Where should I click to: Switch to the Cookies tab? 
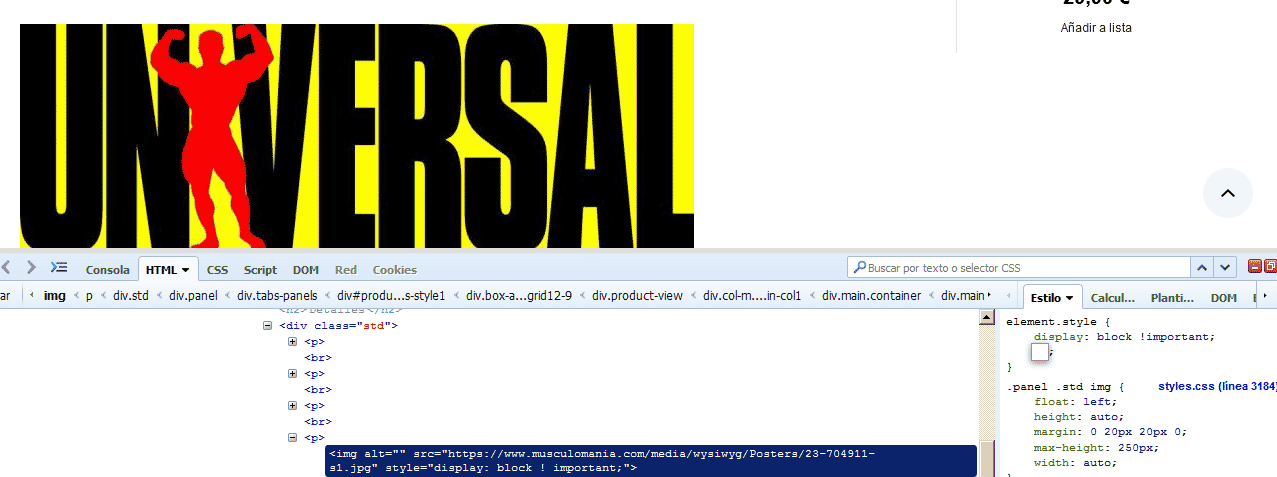(394, 270)
